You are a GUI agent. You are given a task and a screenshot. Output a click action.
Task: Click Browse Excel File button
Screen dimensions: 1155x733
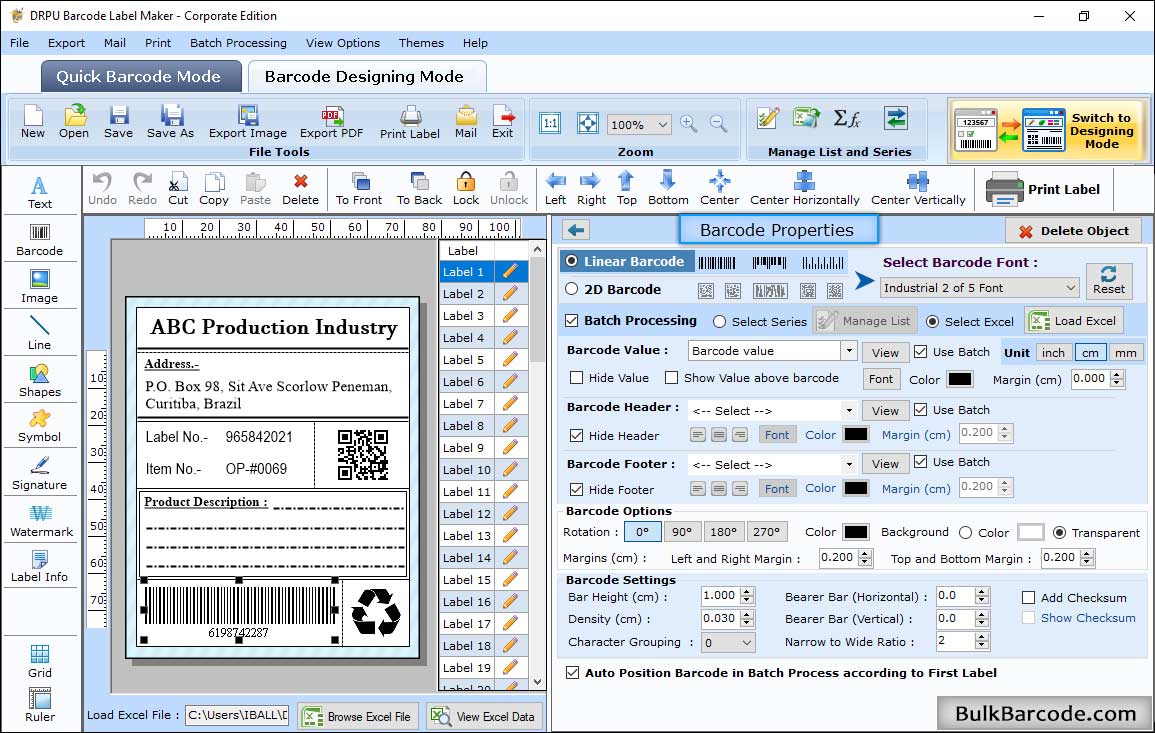(x=358, y=716)
